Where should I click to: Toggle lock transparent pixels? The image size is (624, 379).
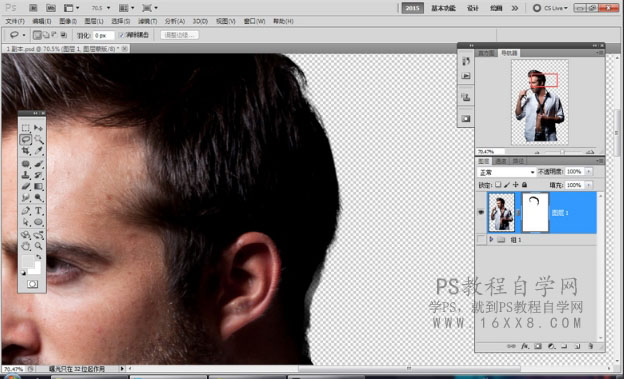click(x=498, y=185)
